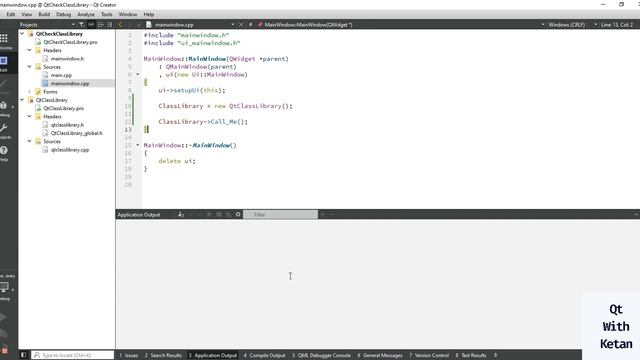Image resolution: width=640 pixels, height=360 pixels.
Task: Click split Projects panel icon
Action: (100, 24)
